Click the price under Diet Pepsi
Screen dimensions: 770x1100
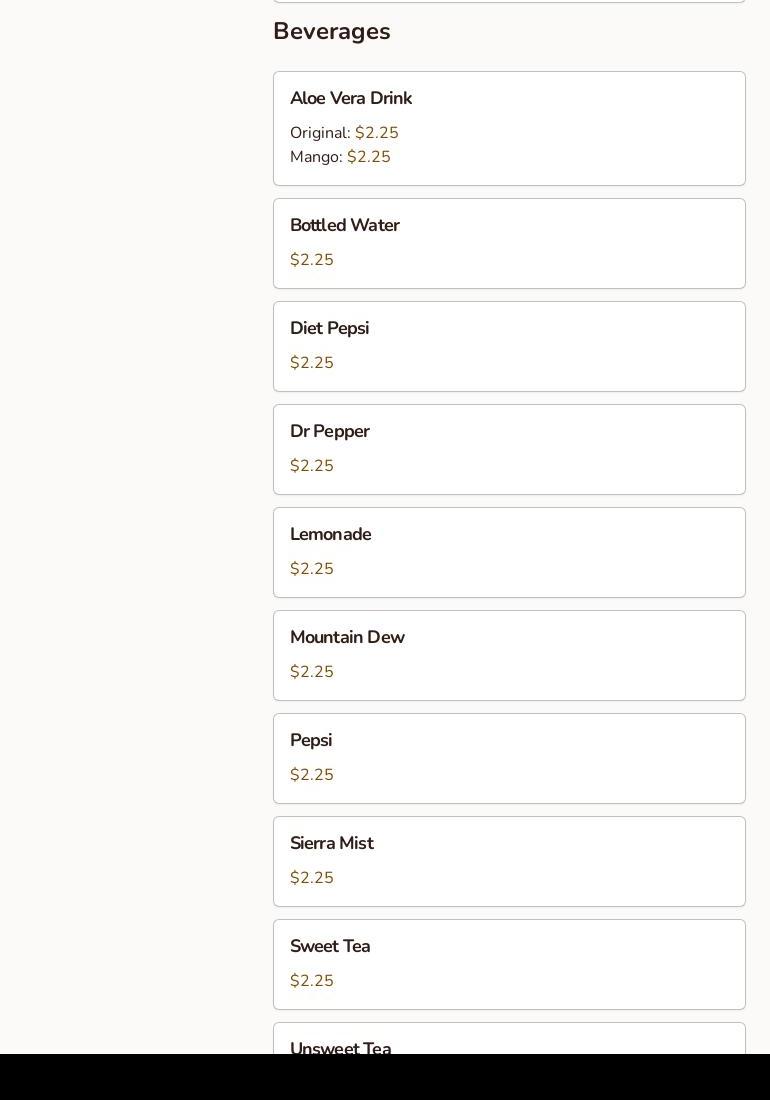click(312, 363)
